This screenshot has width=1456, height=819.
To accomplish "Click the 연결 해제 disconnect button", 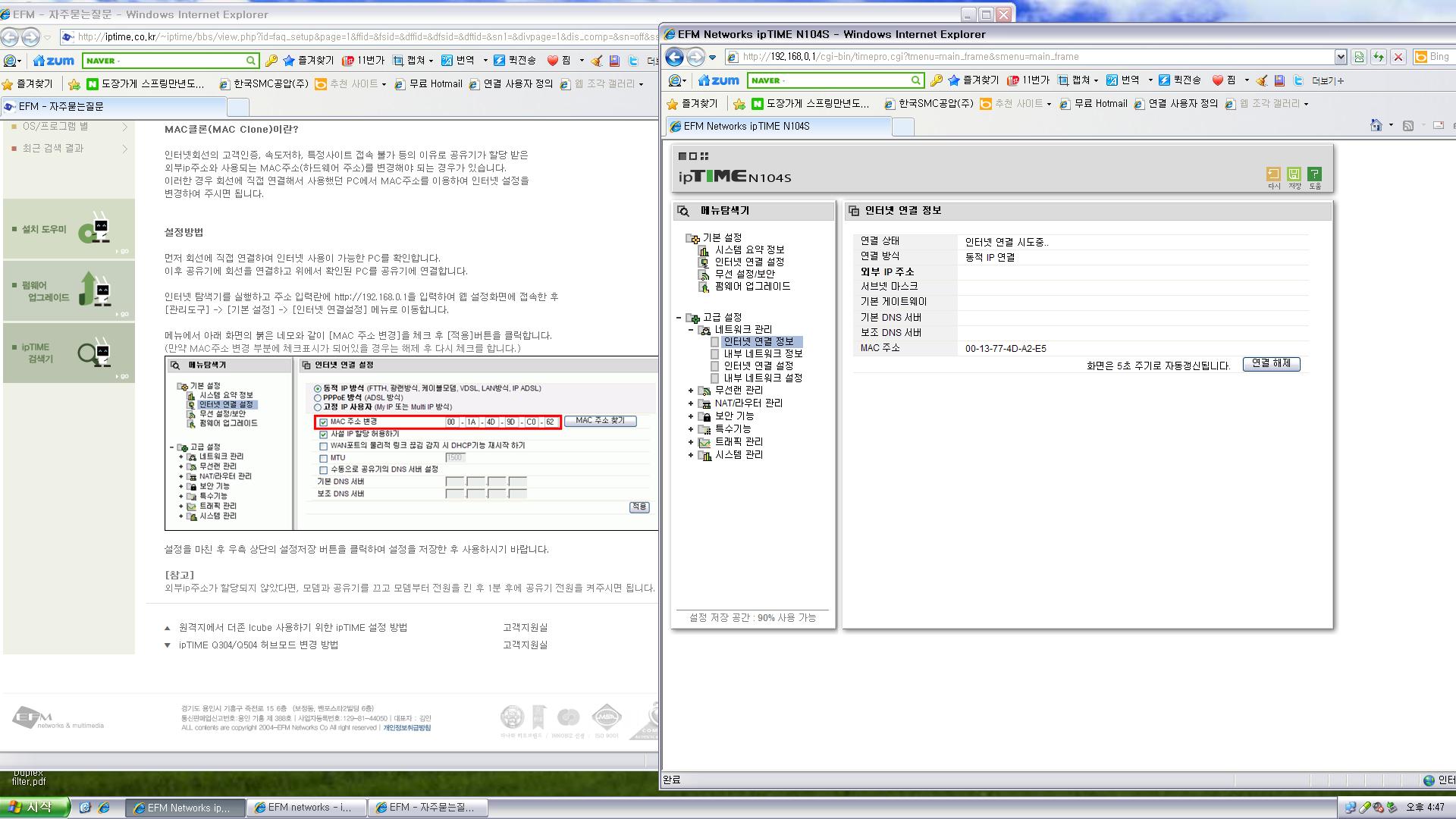I will coord(1271,364).
